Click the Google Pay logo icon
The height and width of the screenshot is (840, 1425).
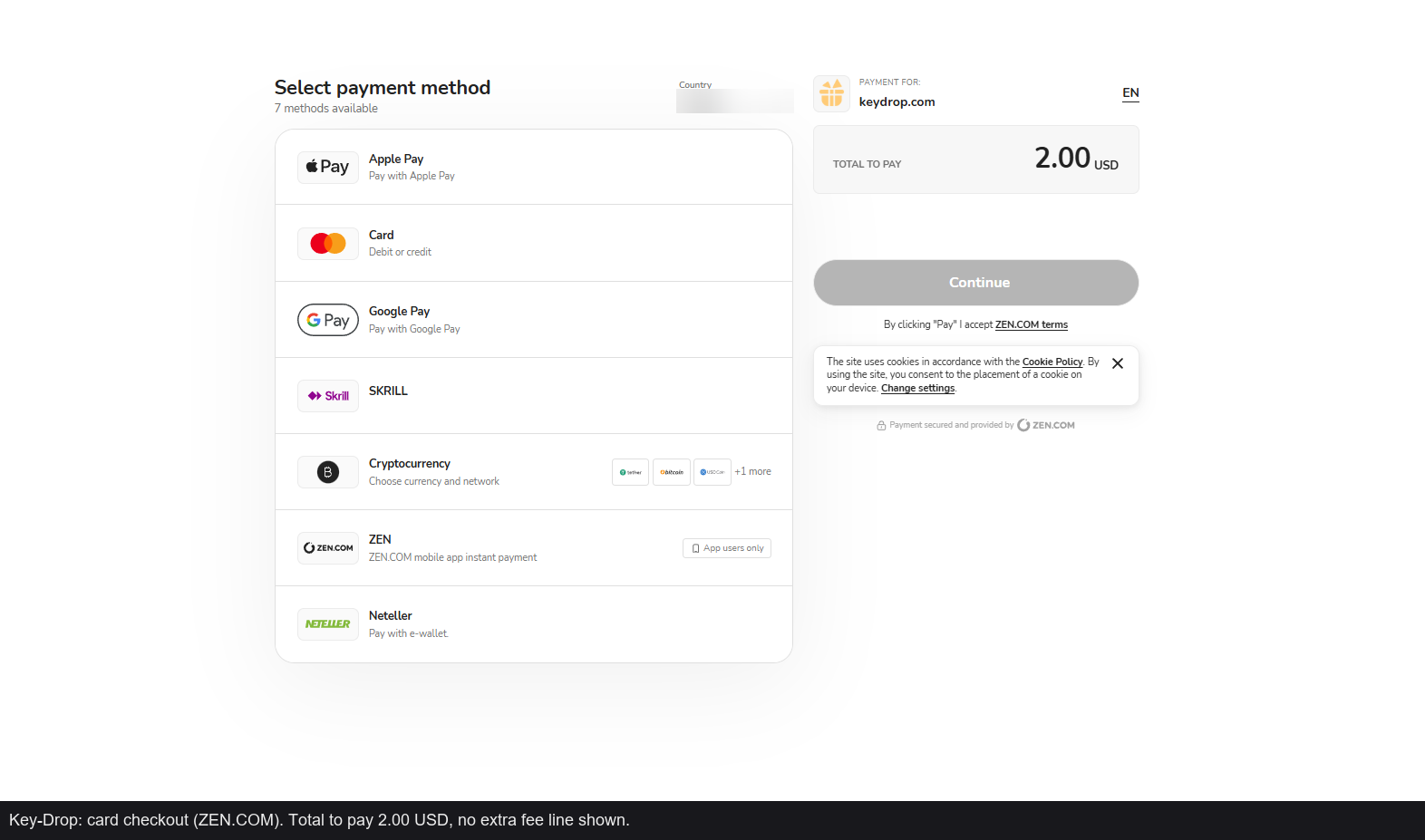click(328, 320)
